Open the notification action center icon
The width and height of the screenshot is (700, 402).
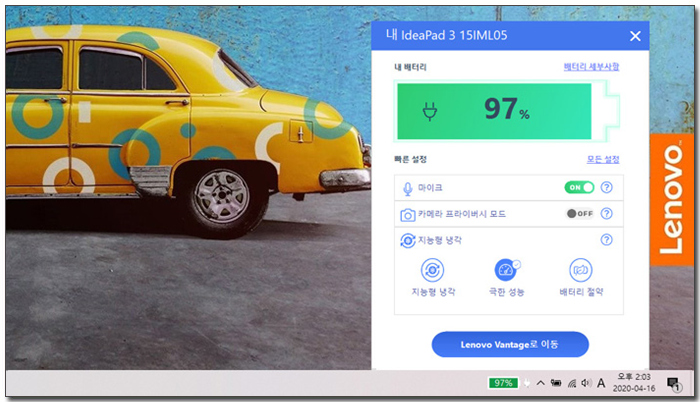tap(673, 384)
